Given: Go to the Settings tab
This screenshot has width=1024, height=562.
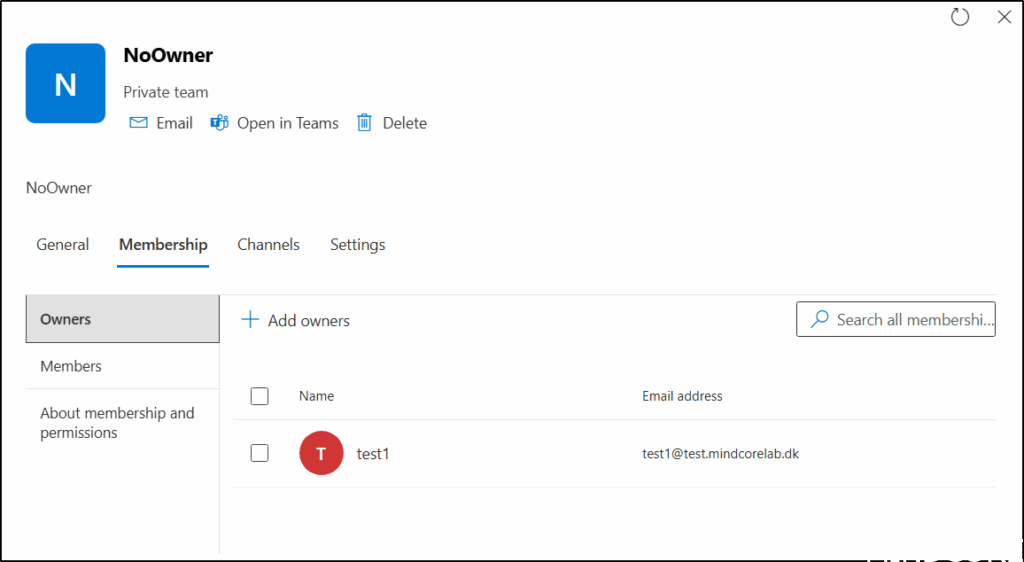Looking at the screenshot, I should (x=357, y=245).
